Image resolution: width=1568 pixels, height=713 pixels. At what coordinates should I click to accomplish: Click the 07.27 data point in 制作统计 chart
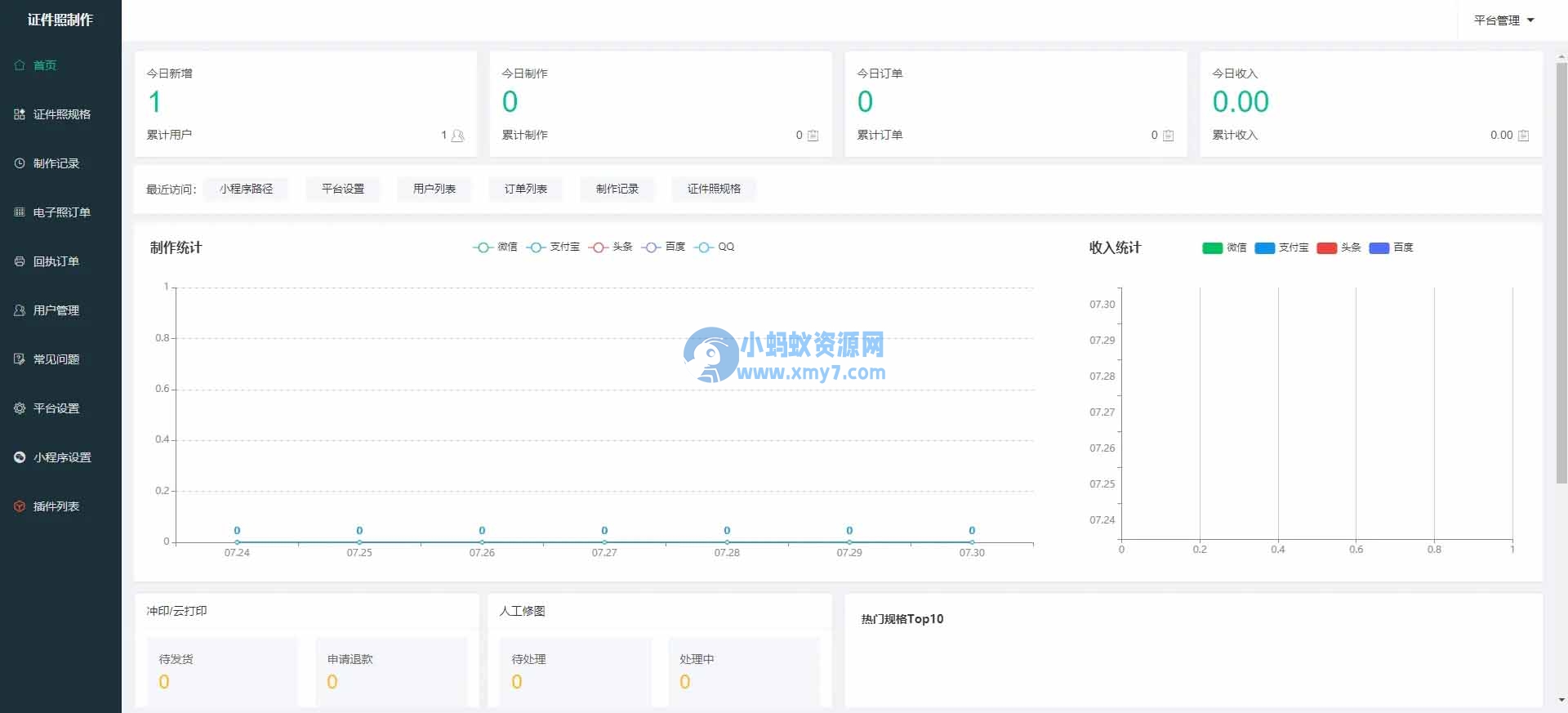tap(604, 541)
